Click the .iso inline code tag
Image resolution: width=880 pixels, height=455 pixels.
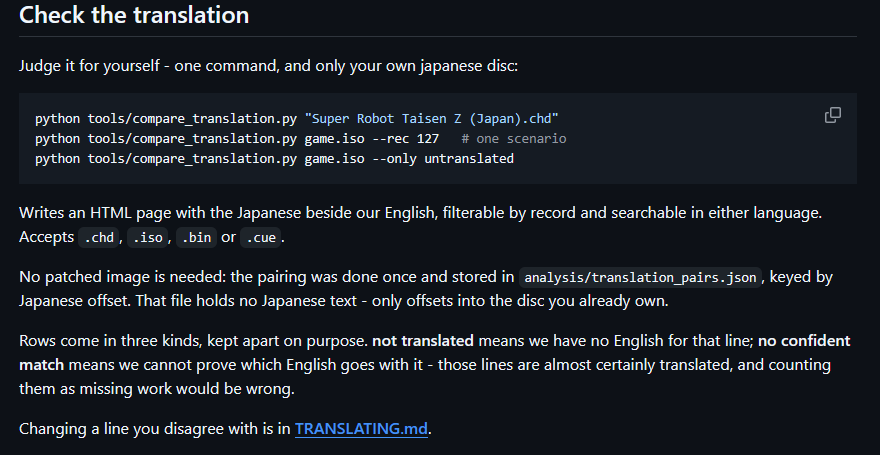pos(148,237)
